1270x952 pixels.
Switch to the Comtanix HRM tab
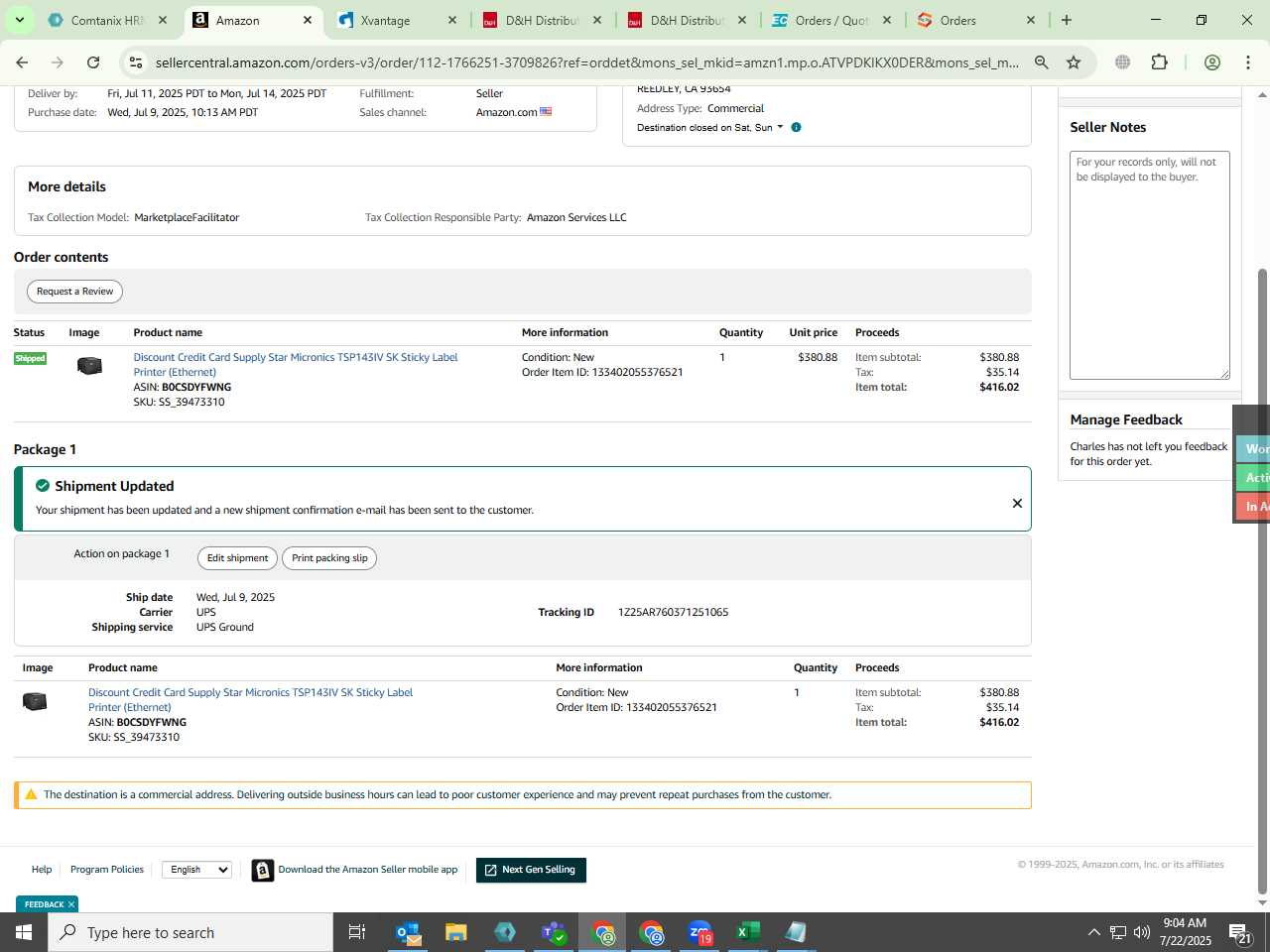pos(107,20)
